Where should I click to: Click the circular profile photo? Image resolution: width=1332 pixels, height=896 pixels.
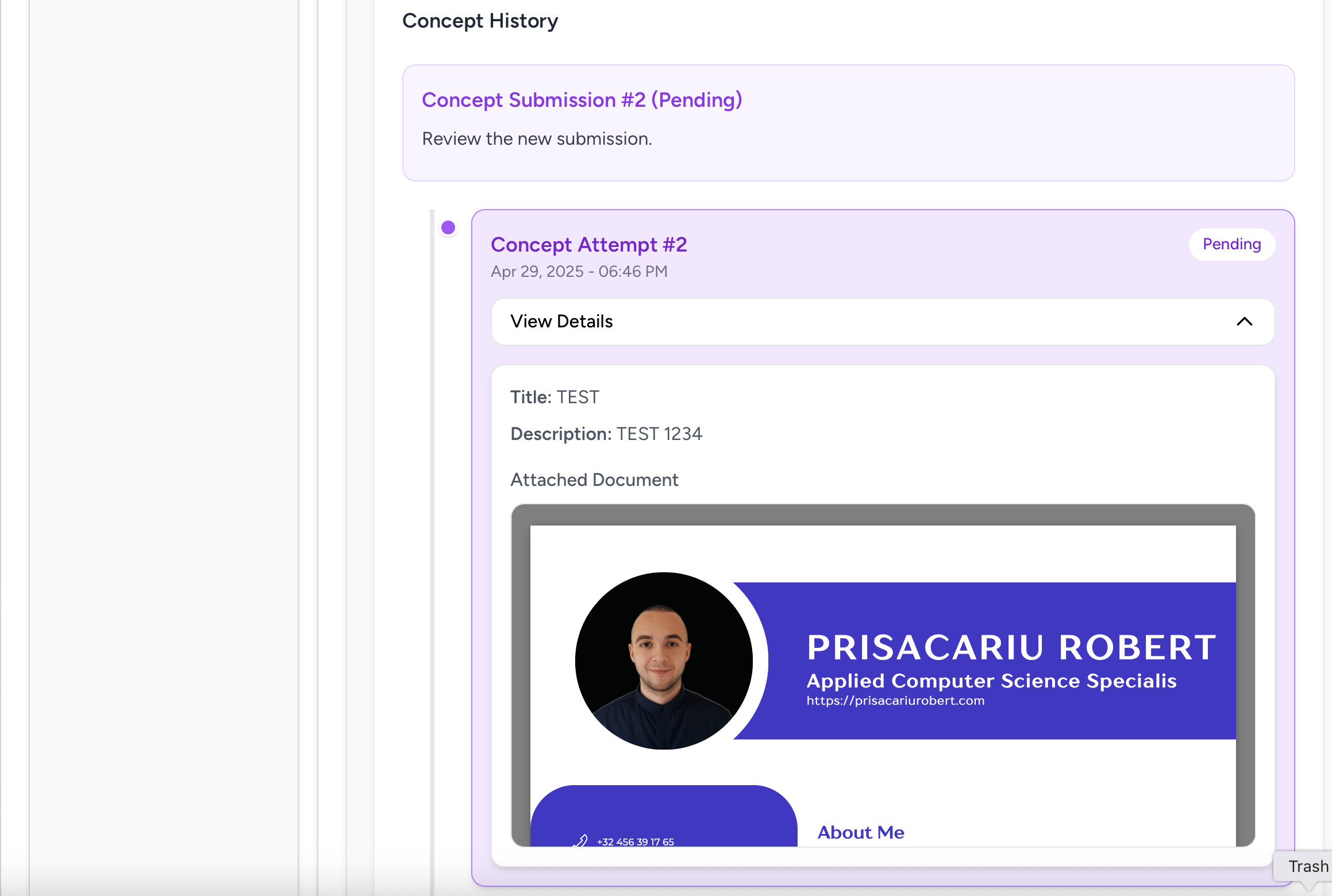(x=664, y=661)
